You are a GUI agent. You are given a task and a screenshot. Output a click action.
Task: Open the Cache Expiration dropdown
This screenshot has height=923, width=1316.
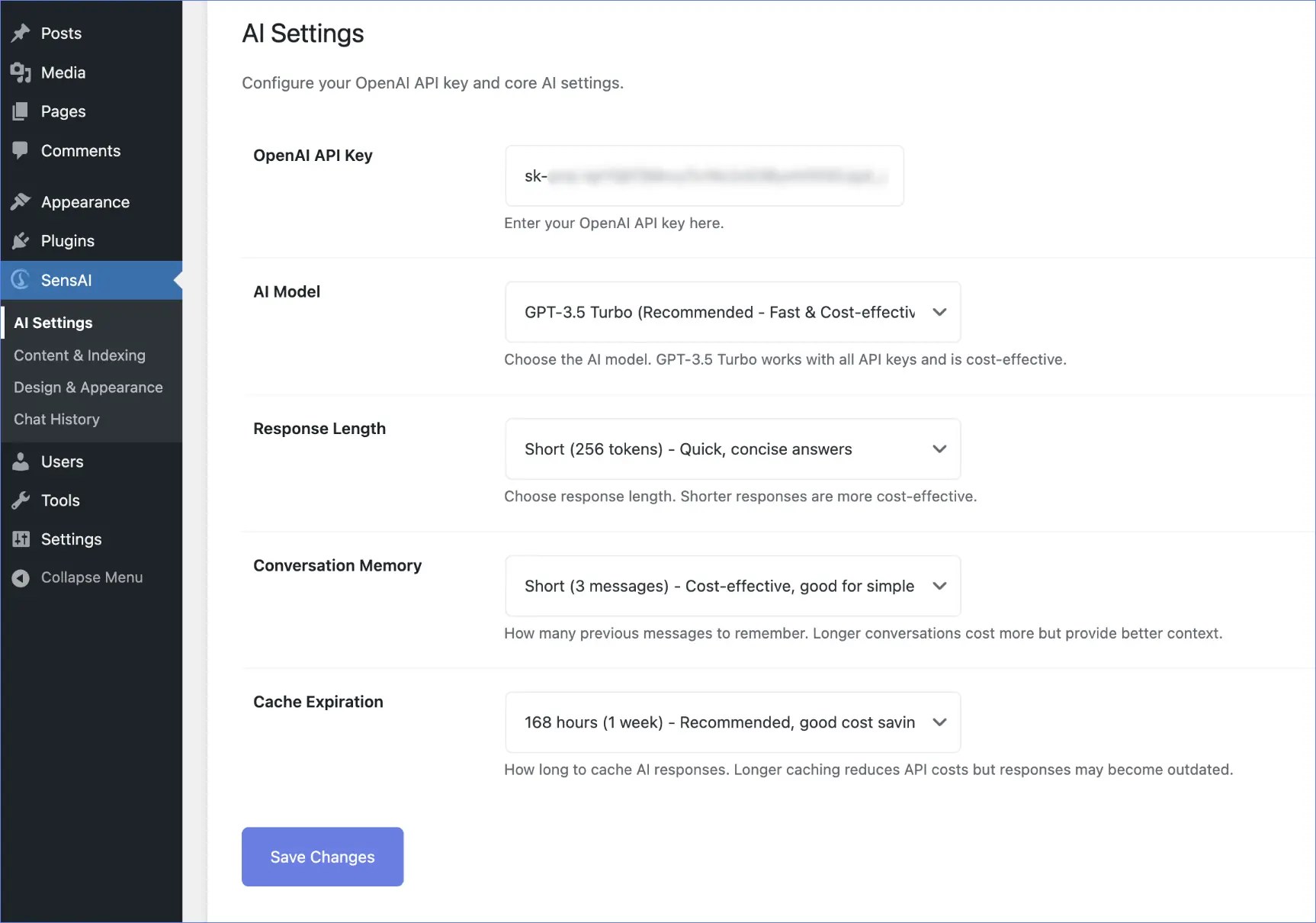733,722
